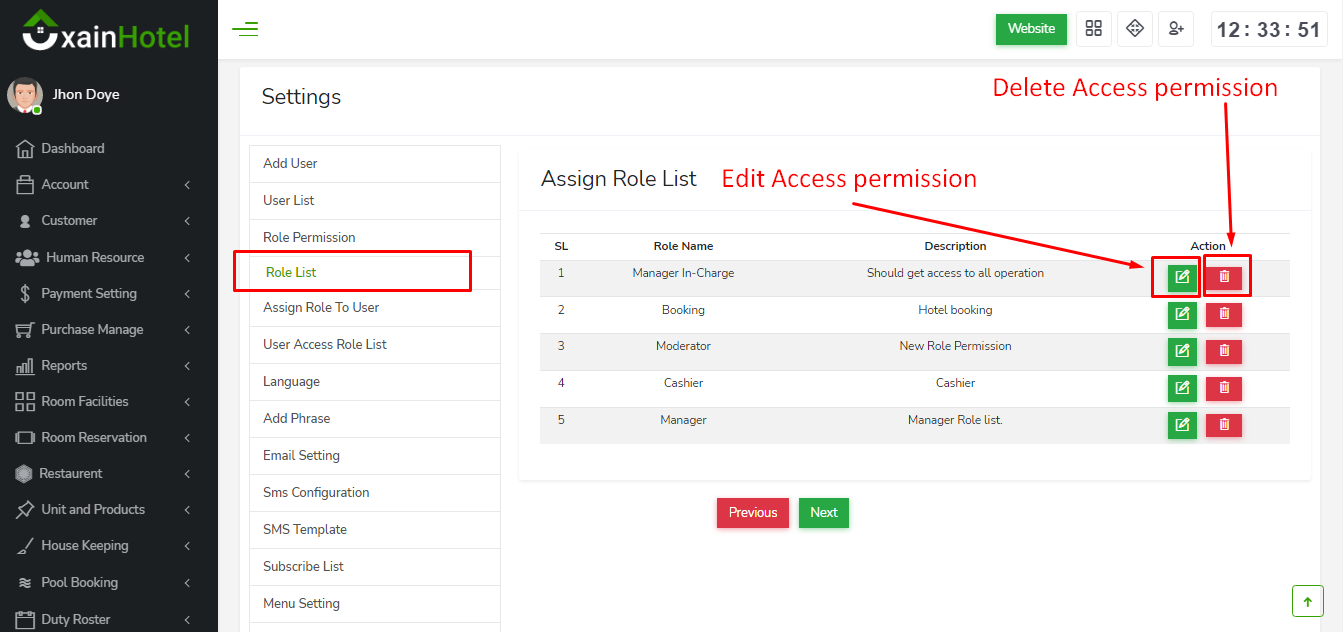Open Dashboard from the sidebar
Screen dimensions: 1343x632
[72, 148]
